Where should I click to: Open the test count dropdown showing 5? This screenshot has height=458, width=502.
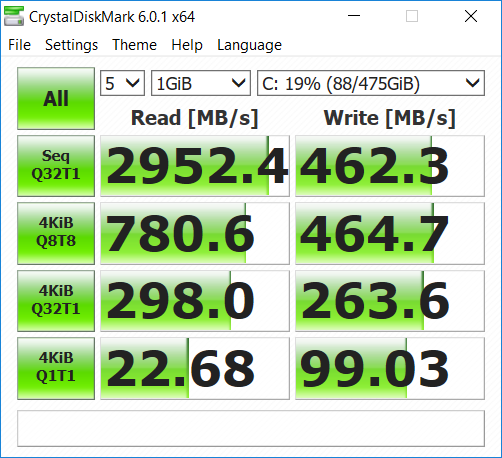tap(122, 83)
